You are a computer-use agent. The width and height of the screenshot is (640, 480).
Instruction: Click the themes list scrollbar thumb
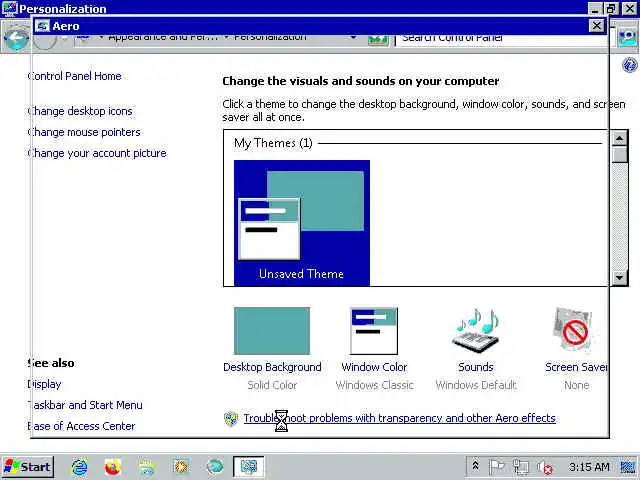click(x=620, y=155)
